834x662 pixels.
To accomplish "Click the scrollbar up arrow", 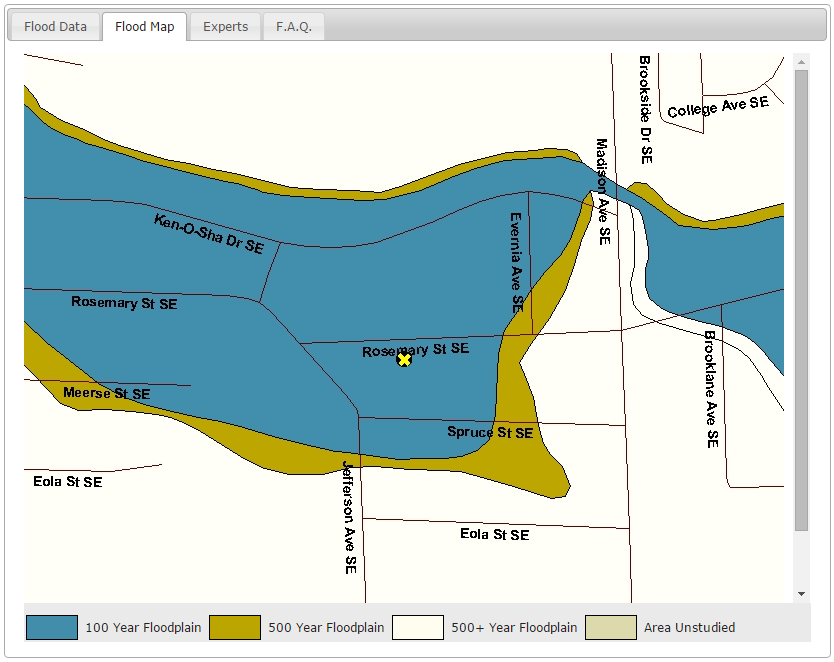I will click(x=801, y=62).
